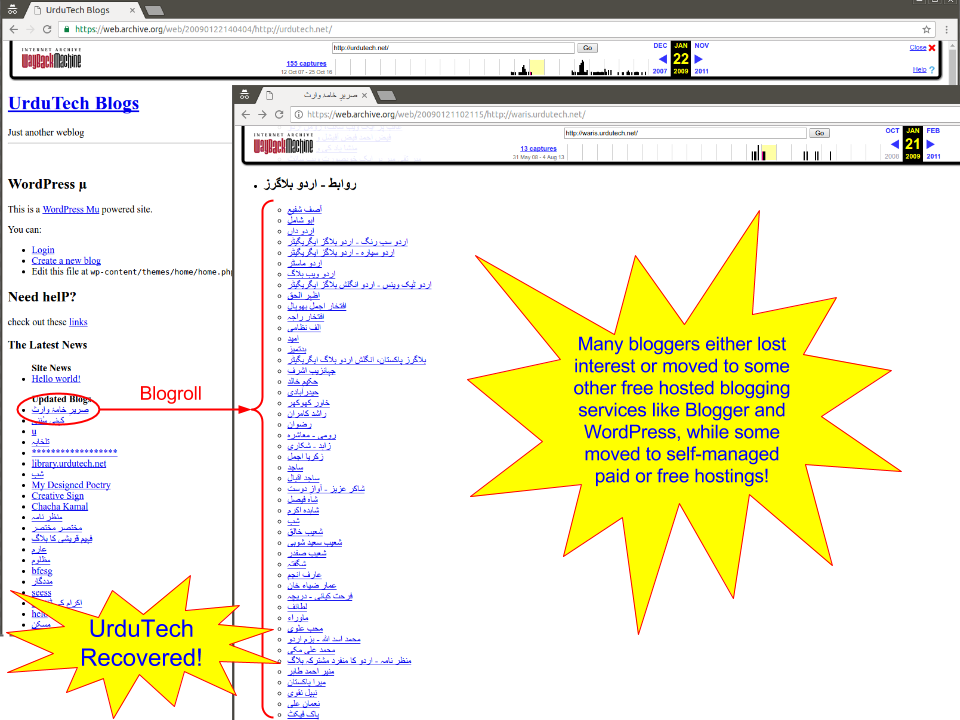Click incognito icon in front window title bar
Image resolution: width=960 pixels, height=720 pixels.
244,95
